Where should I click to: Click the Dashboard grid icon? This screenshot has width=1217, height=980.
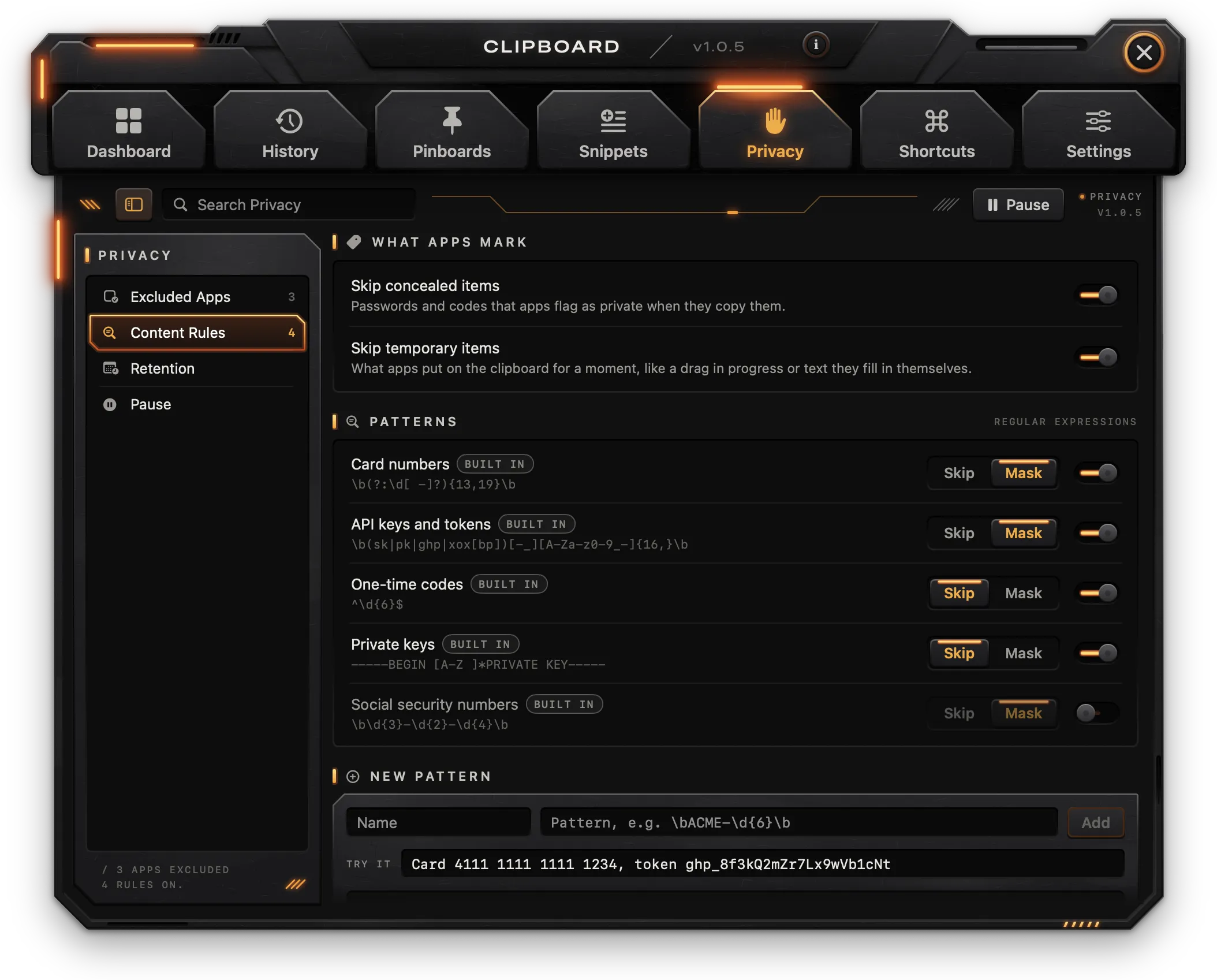128,121
